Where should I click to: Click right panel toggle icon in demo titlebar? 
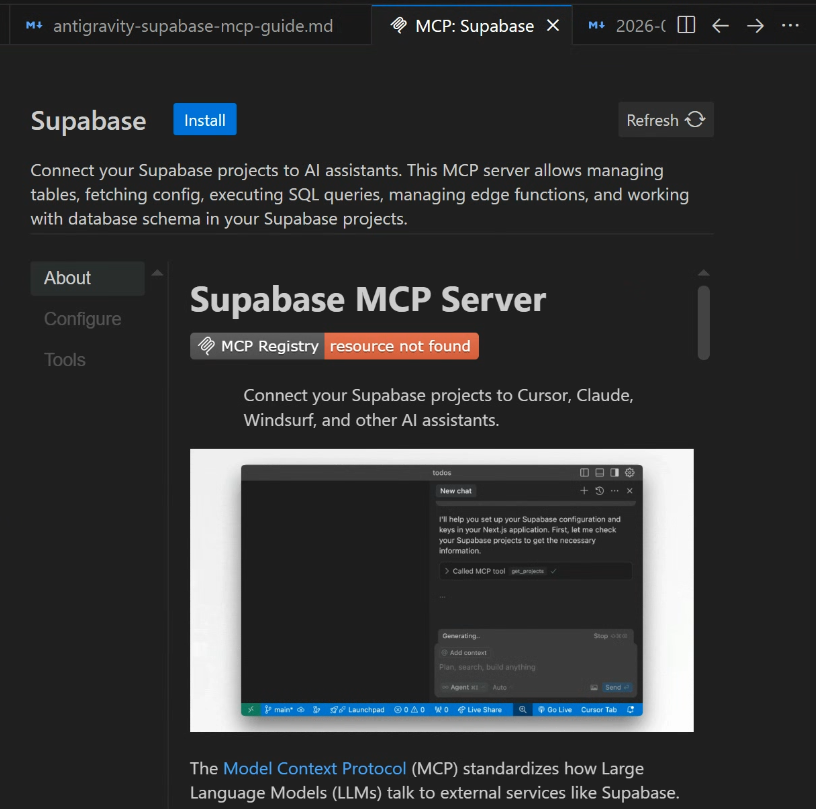(x=615, y=472)
